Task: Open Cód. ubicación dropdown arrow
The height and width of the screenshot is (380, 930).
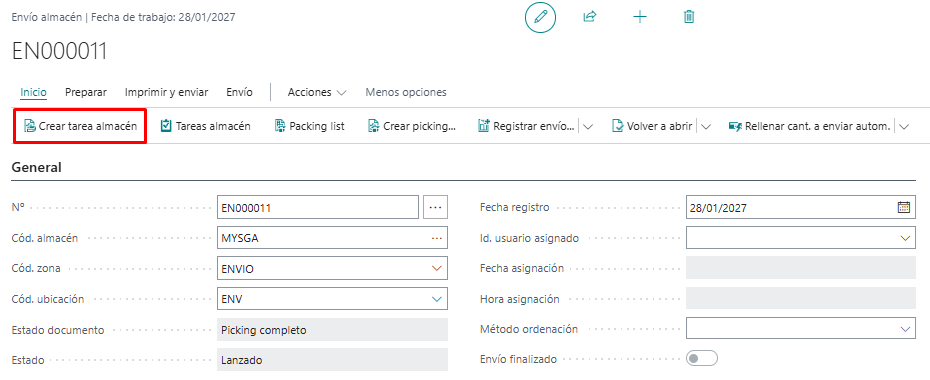Action: [x=437, y=299]
